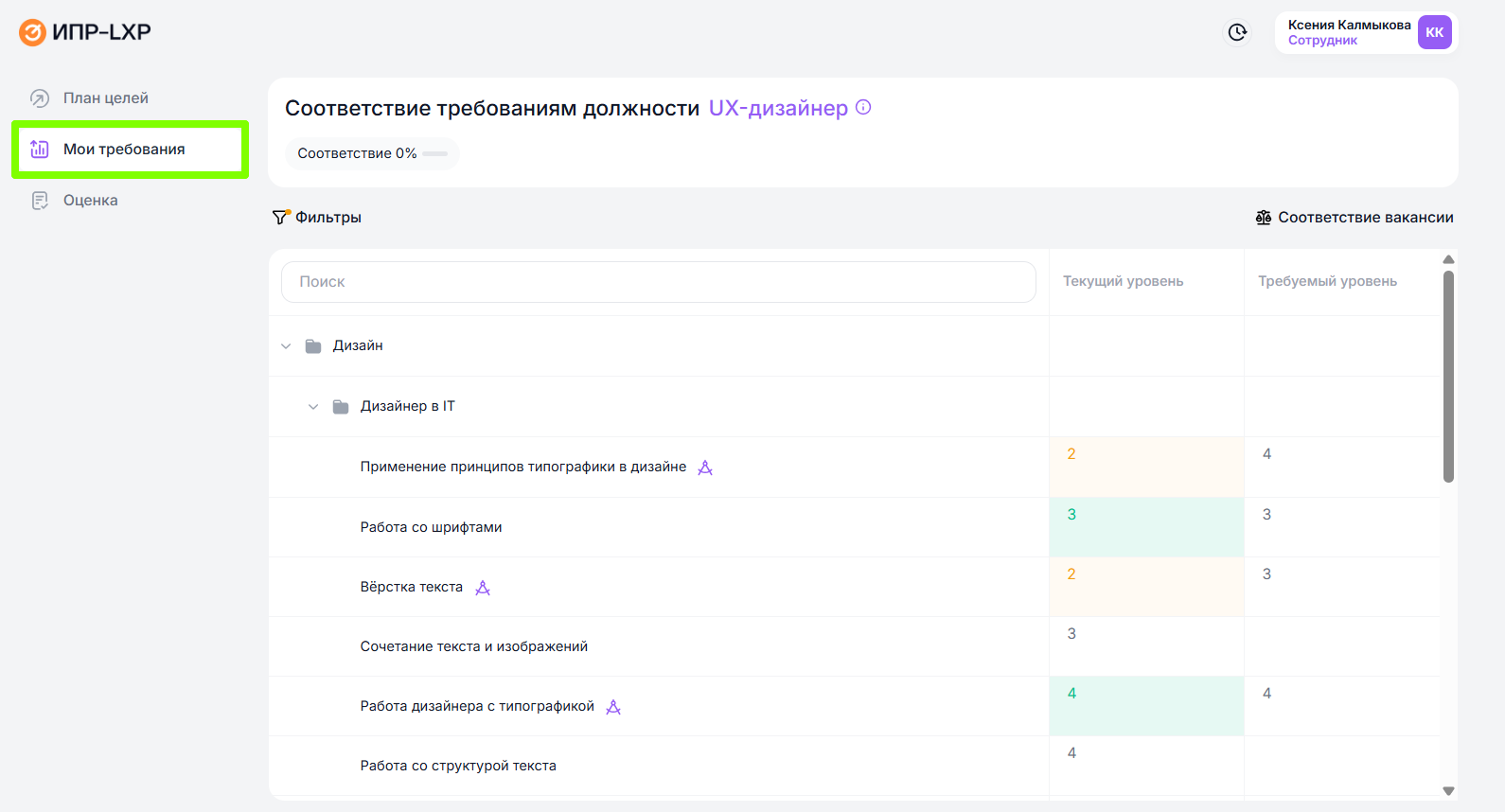This screenshot has width=1505, height=812.
Task: Click the Поиск search field
Action: click(658, 282)
